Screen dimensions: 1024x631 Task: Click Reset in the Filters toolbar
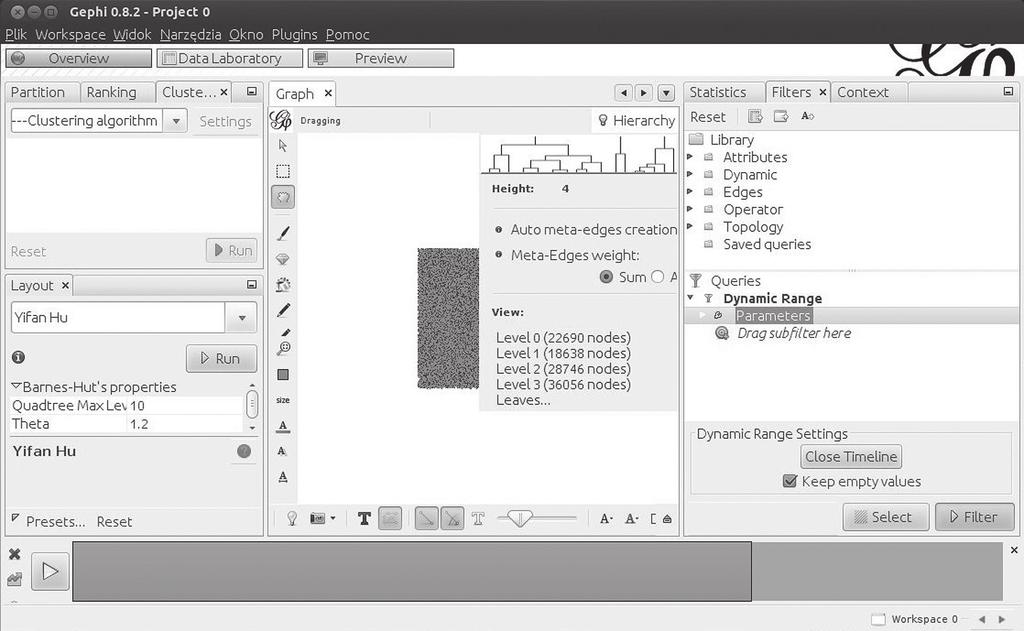[708, 117]
